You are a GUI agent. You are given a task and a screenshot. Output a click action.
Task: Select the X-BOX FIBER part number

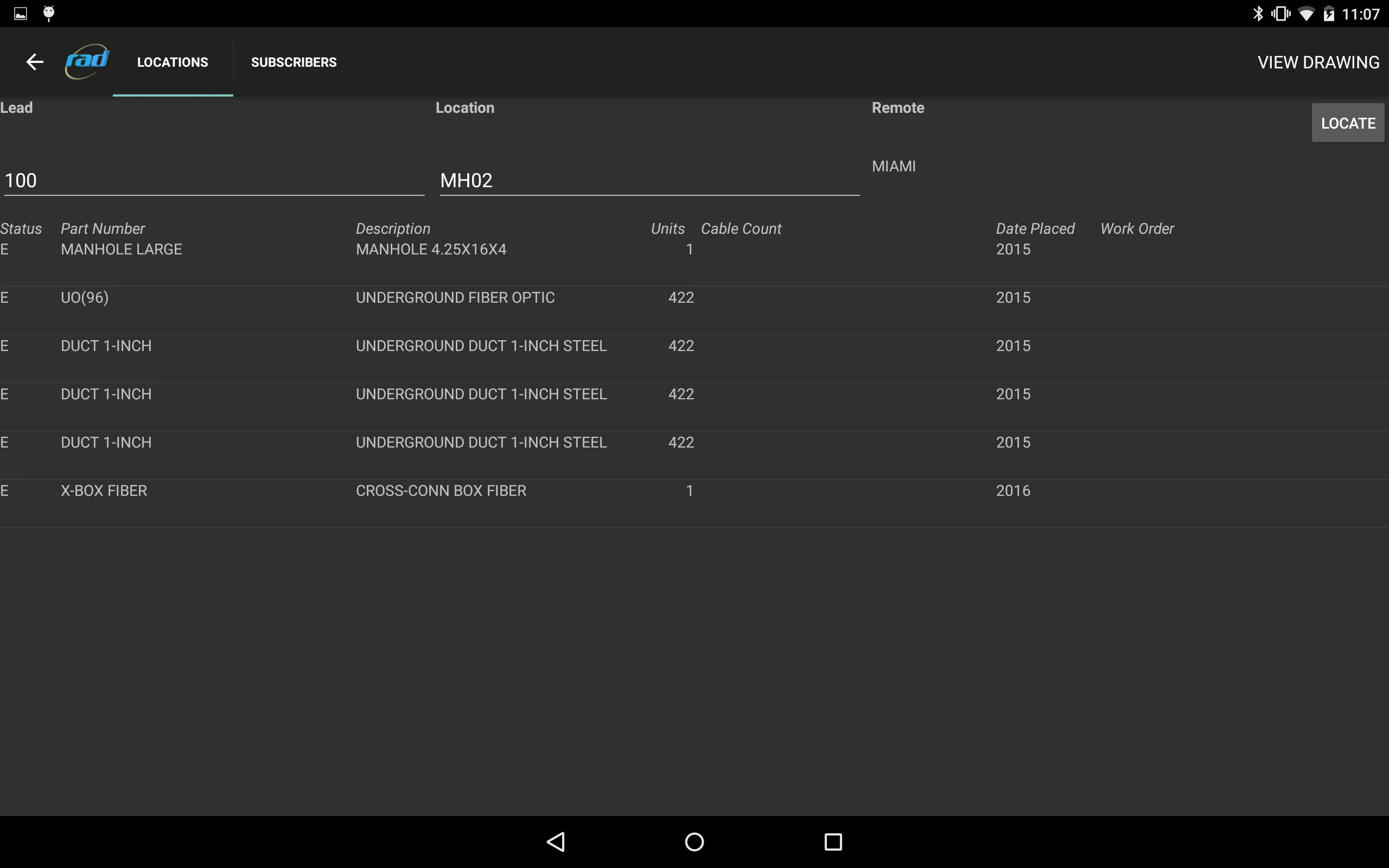tap(104, 491)
